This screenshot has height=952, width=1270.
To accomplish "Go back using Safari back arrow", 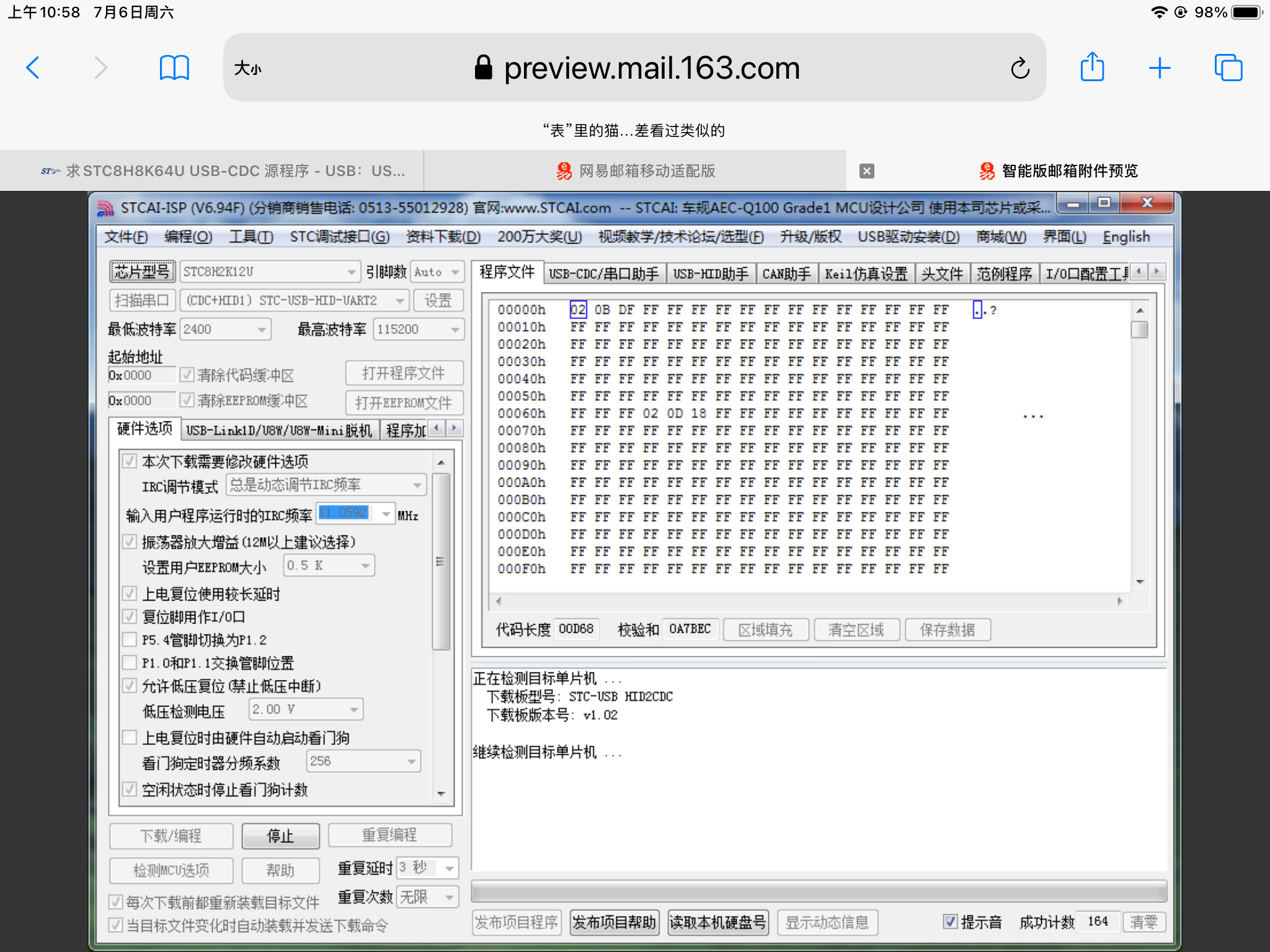I will (33, 68).
